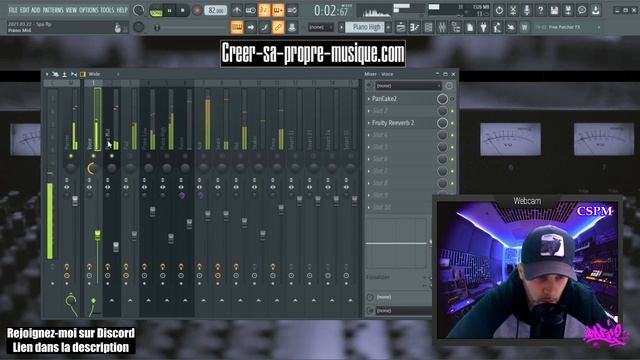Toggle step editing mode icon

coord(264,27)
